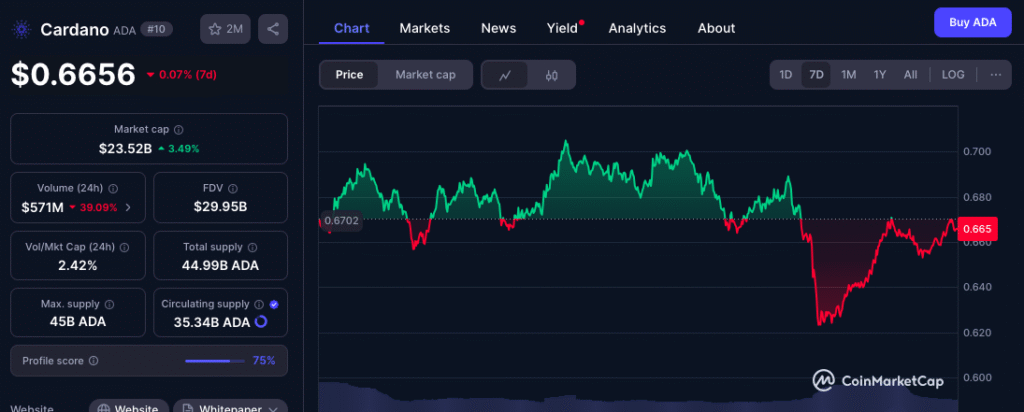Expand the Whitepaper dropdown chevron
The height and width of the screenshot is (412, 1024).
pyautogui.click(x=274, y=409)
